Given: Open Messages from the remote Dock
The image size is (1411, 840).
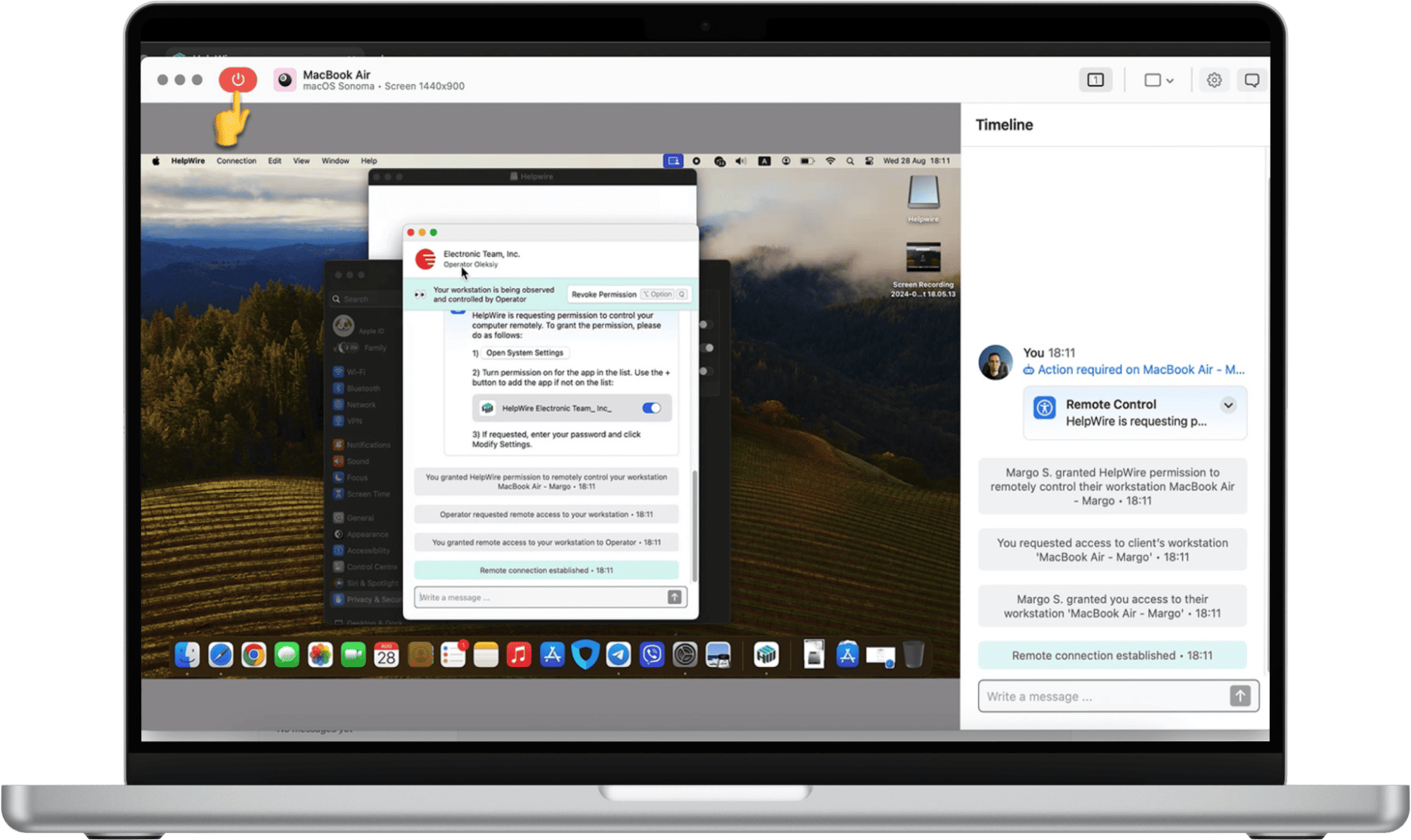Looking at the screenshot, I should coord(287,654).
